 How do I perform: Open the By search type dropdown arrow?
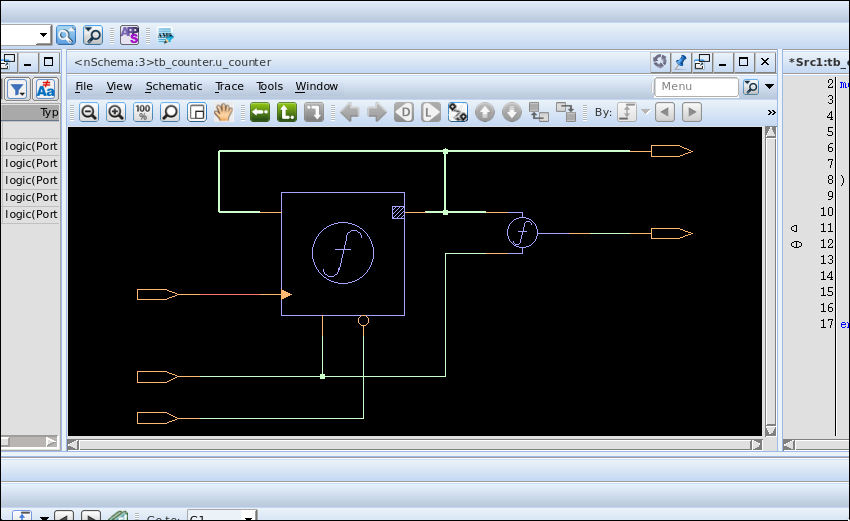pyautogui.click(x=645, y=112)
